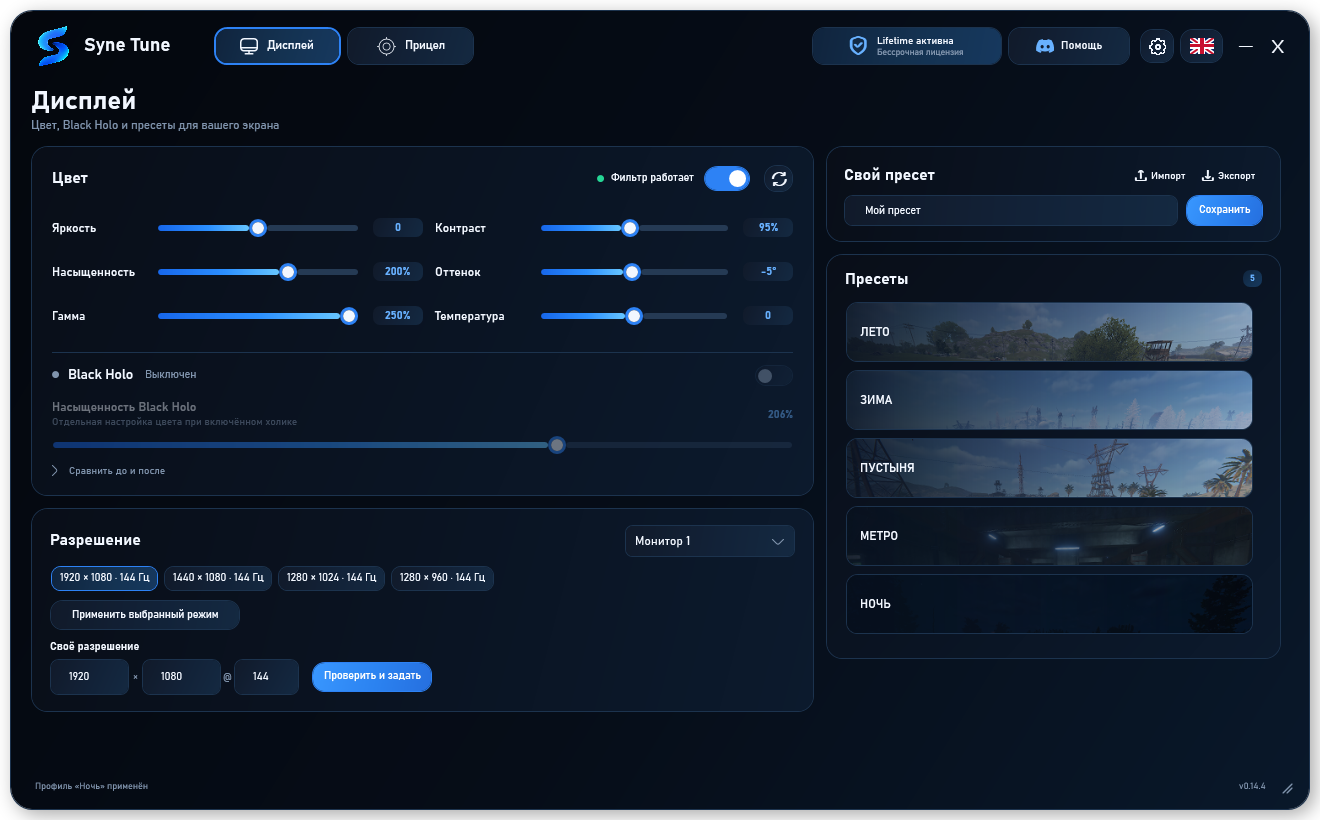Viewport: 1320px width, 820px height.
Task: Click the Гамма slider handle
Action: [x=349, y=316]
